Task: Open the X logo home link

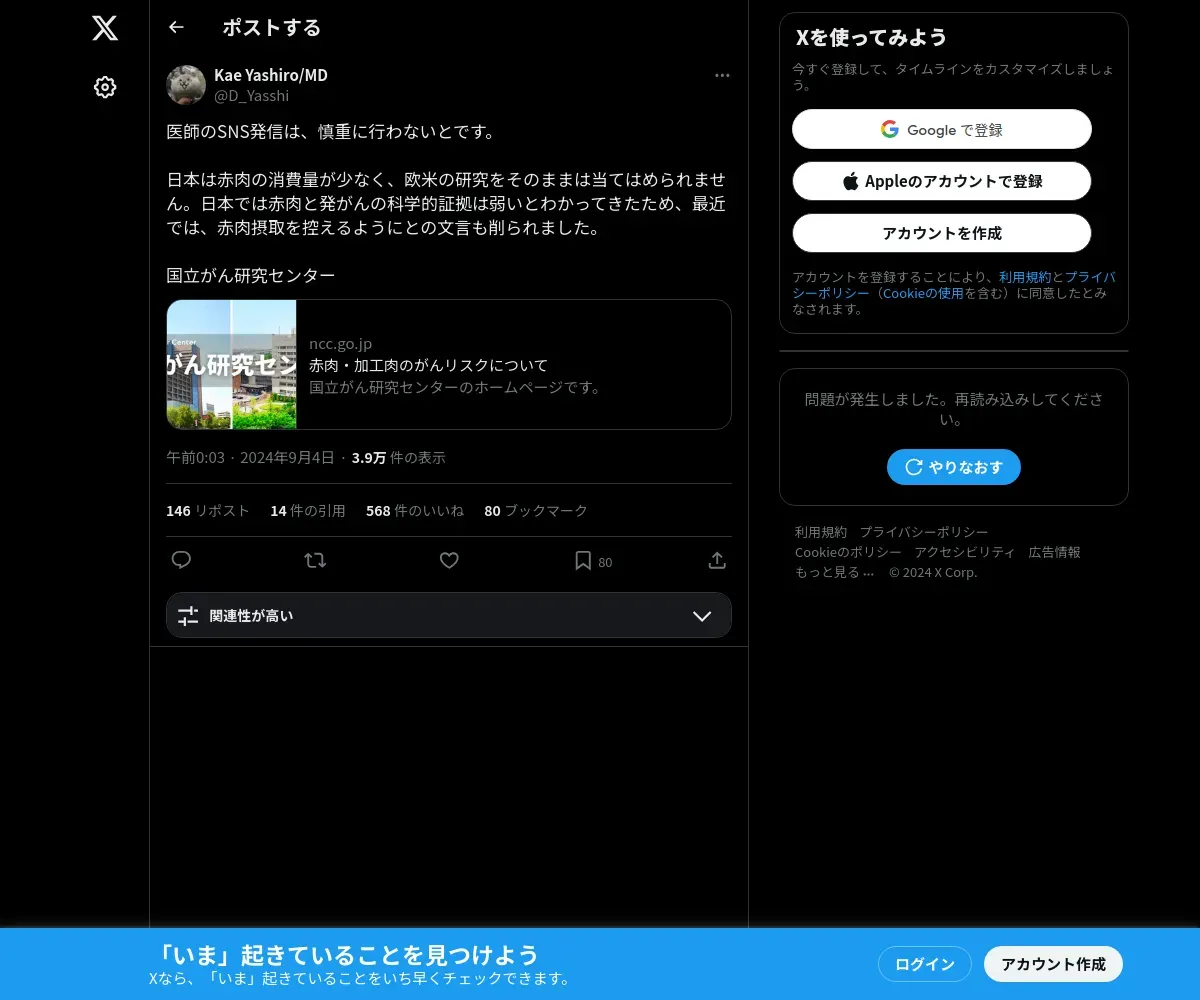Action: coord(105,28)
